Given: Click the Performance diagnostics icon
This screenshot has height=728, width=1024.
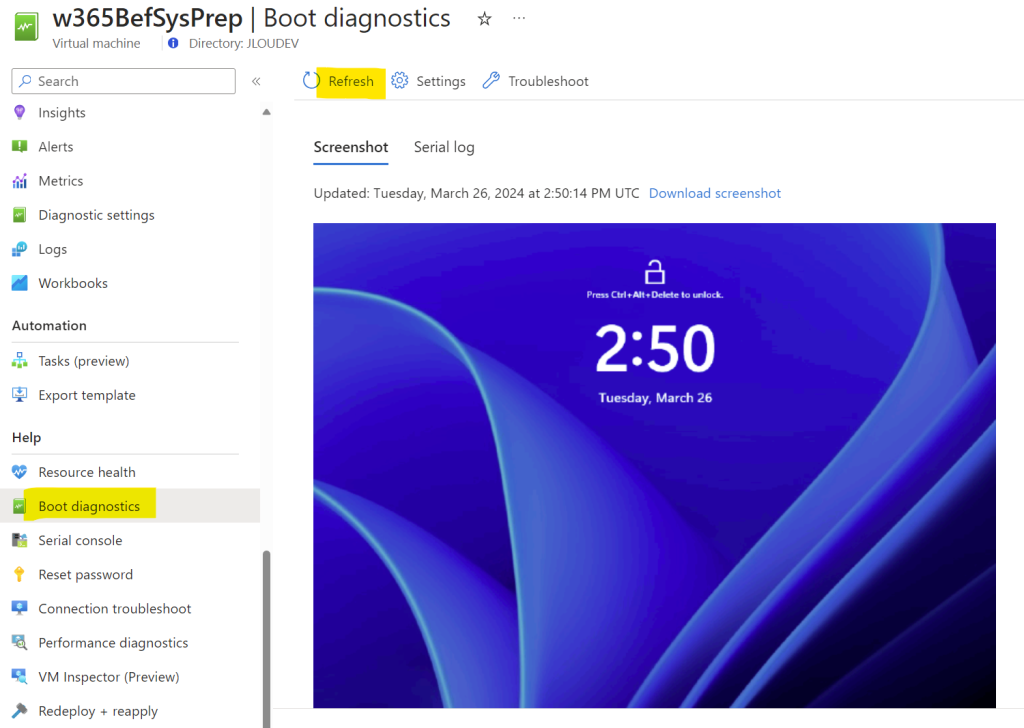Looking at the screenshot, I should (x=20, y=642).
